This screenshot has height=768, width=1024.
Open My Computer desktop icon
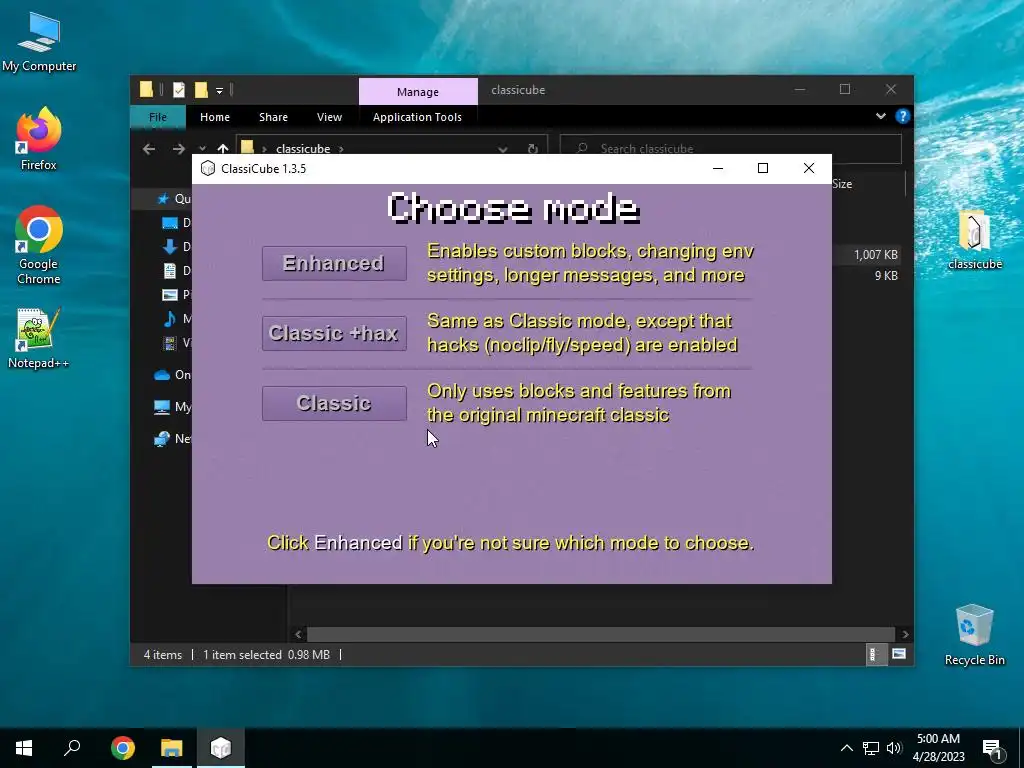(39, 42)
